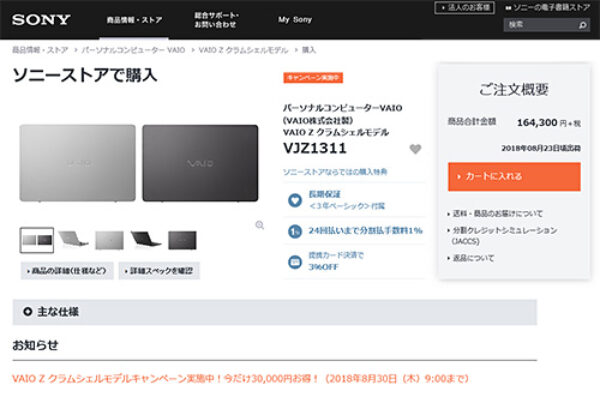This screenshot has width=600, height=397.
Task: Open 長期保証 <3年ベーシック> 付属 link
Action: pos(347,200)
